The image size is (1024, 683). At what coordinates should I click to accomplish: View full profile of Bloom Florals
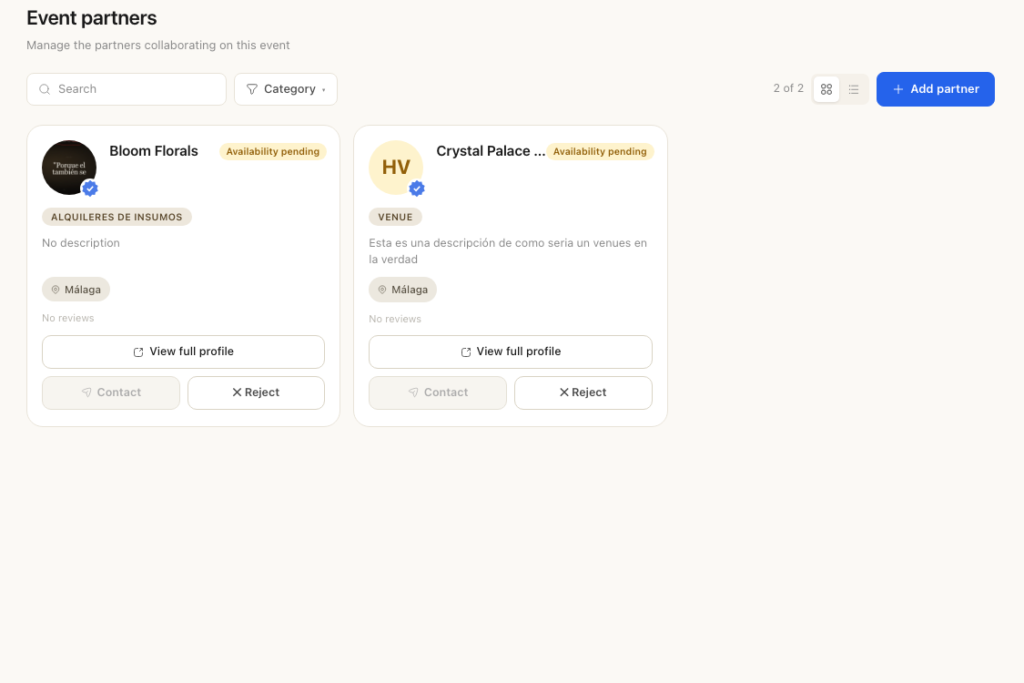pyautogui.click(x=184, y=352)
